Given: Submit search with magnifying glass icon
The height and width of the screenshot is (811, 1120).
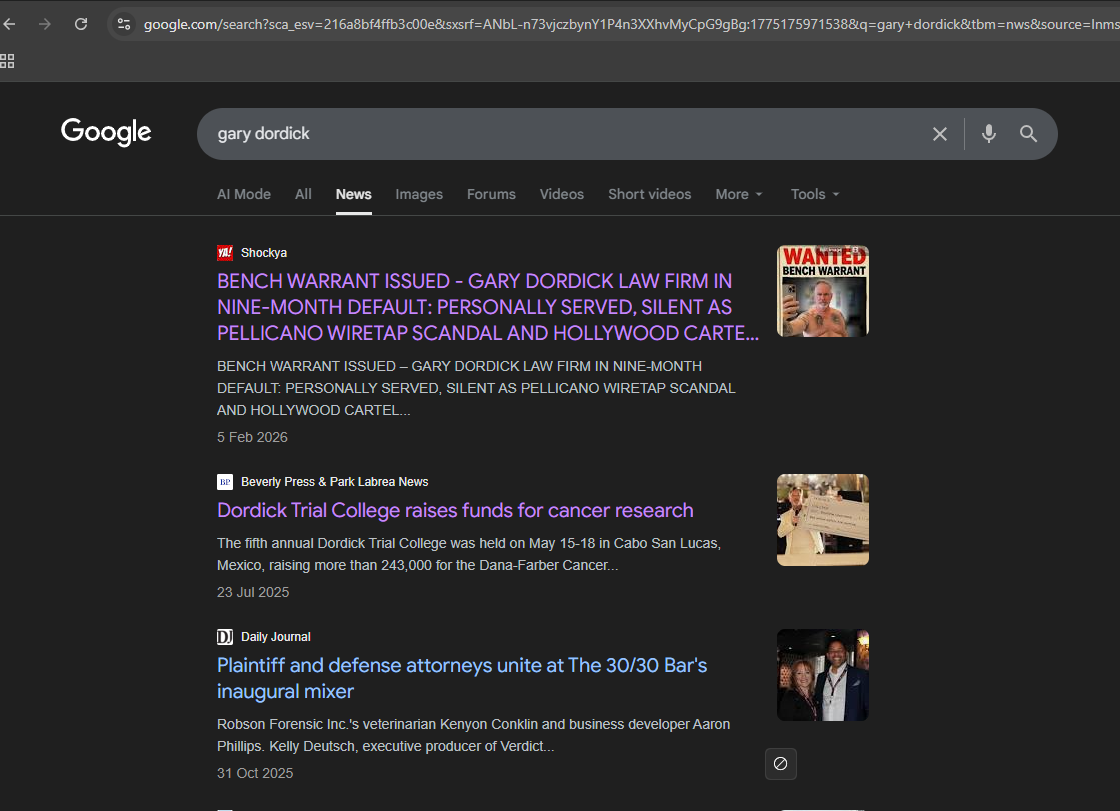Looking at the screenshot, I should [1028, 134].
